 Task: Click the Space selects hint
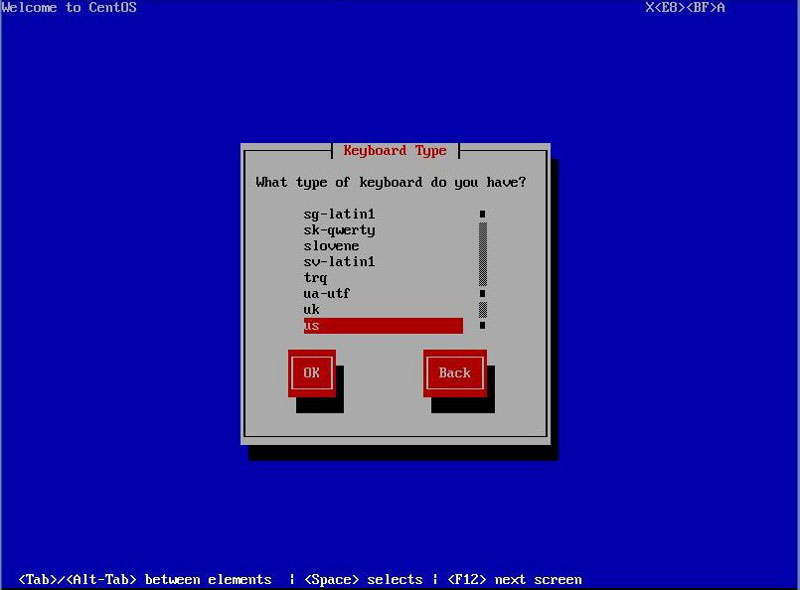pos(363,580)
